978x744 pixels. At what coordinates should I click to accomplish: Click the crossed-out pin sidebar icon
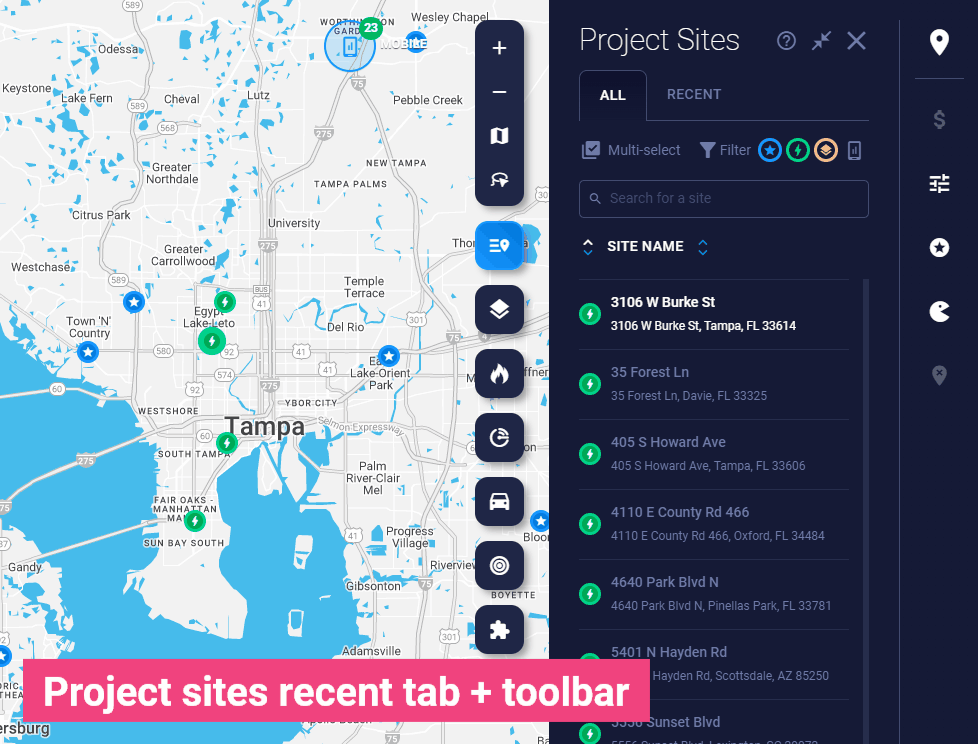click(x=939, y=375)
